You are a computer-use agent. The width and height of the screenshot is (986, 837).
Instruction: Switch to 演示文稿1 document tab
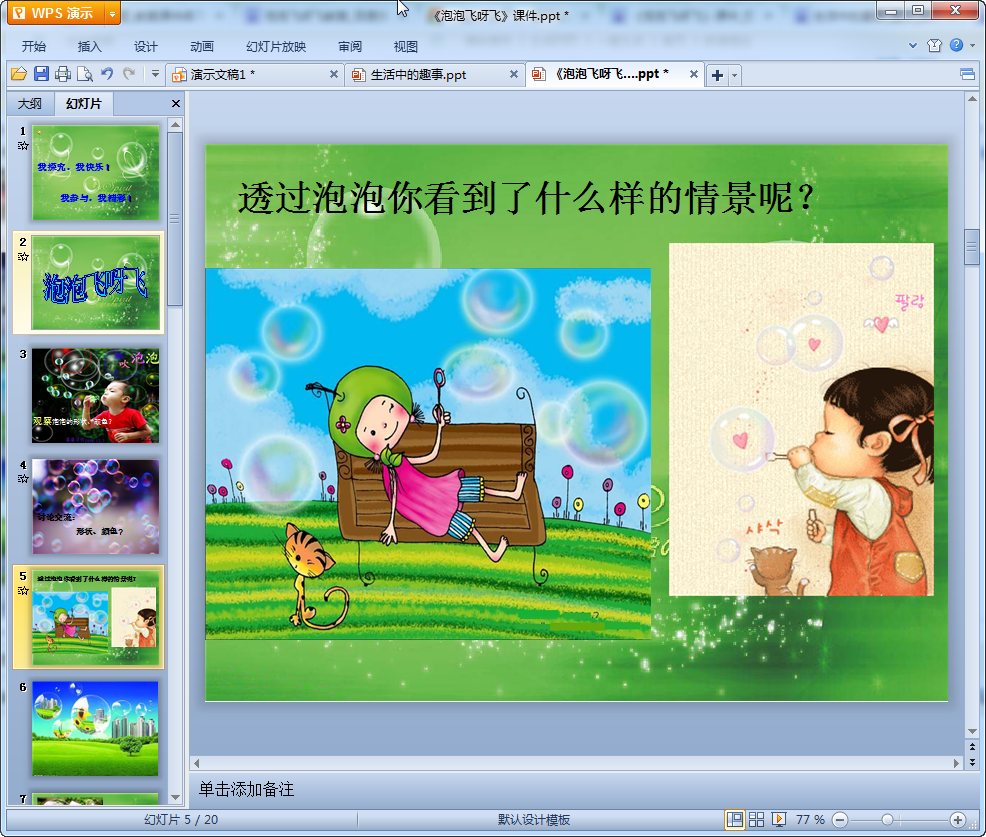[x=252, y=75]
